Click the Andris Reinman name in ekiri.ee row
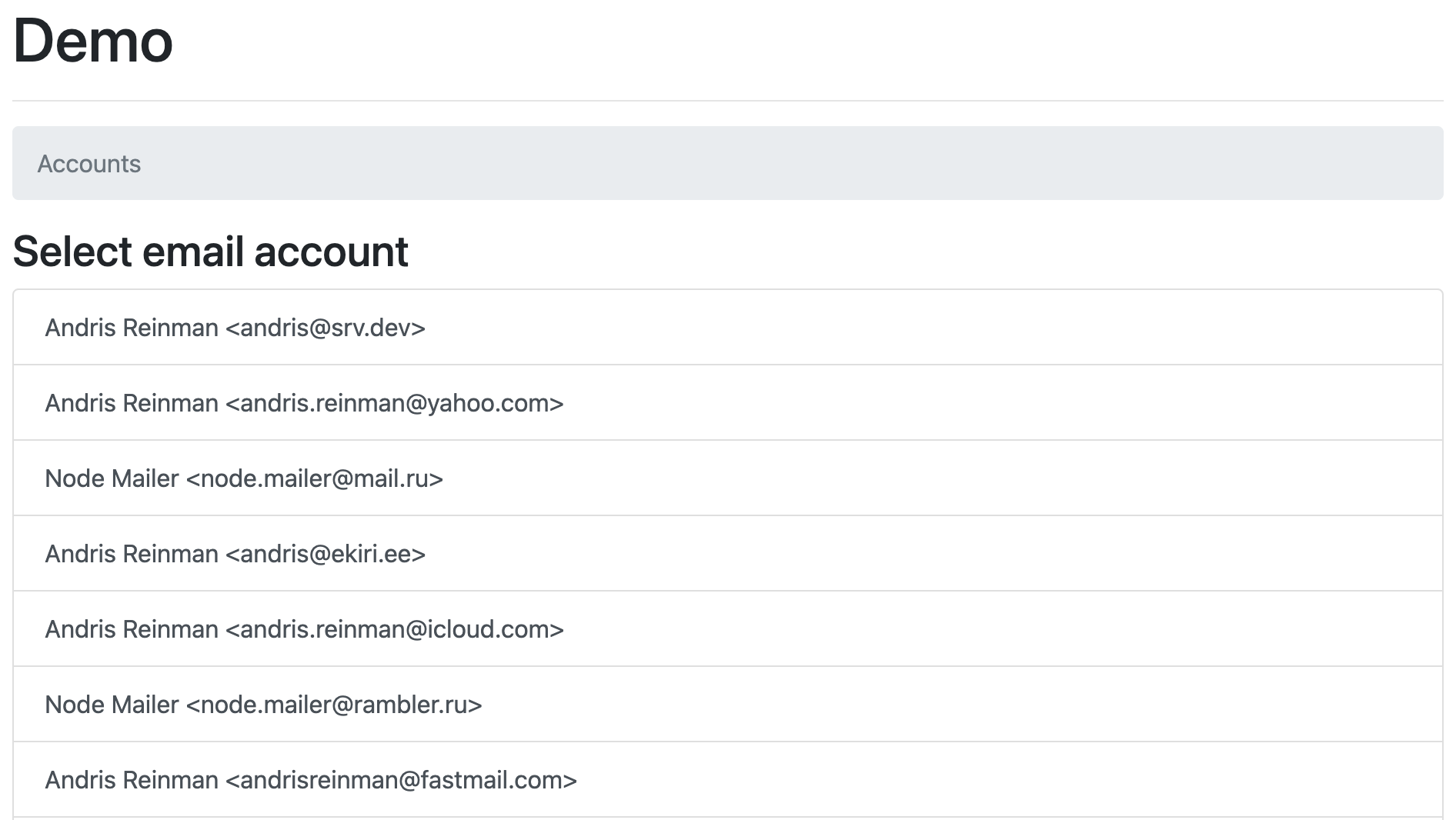 coord(132,554)
